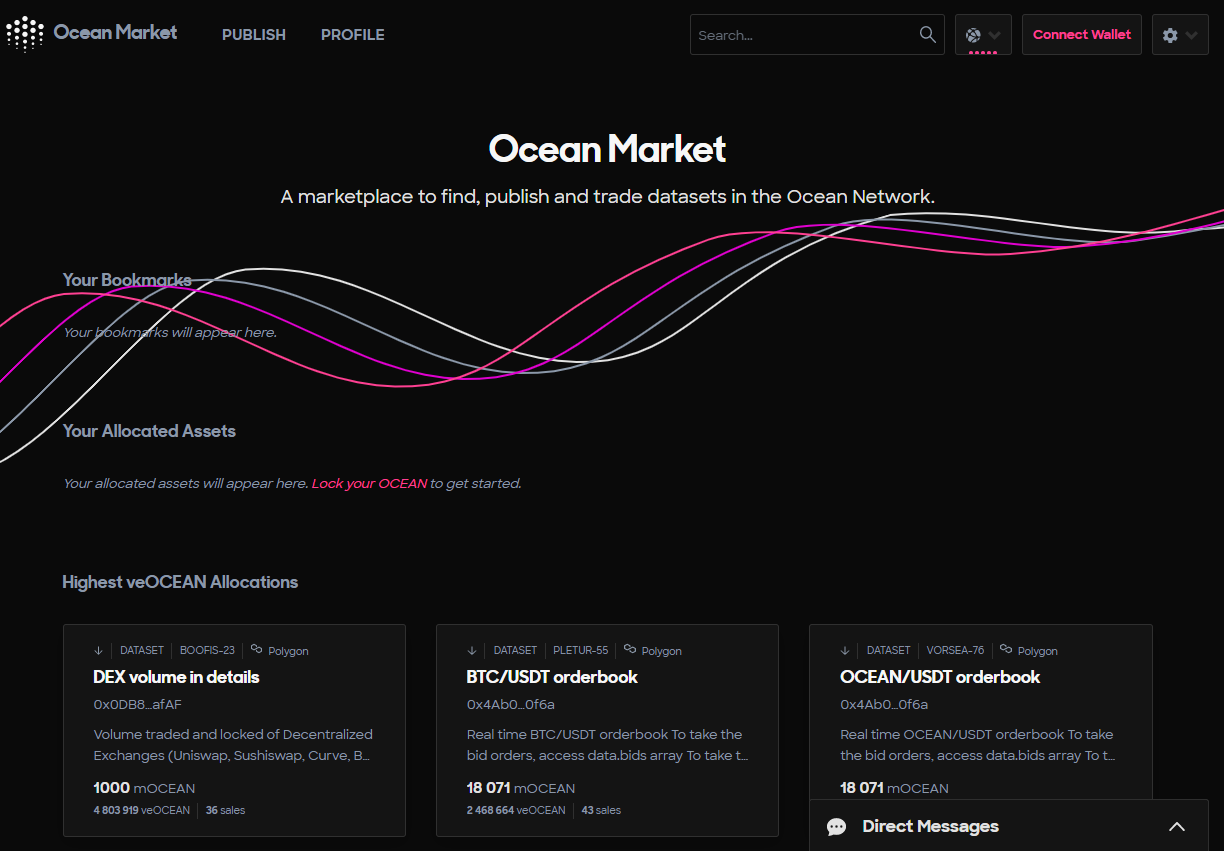Click Your bookmarks will appear here text
This screenshot has height=851, width=1224.
coord(170,332)
